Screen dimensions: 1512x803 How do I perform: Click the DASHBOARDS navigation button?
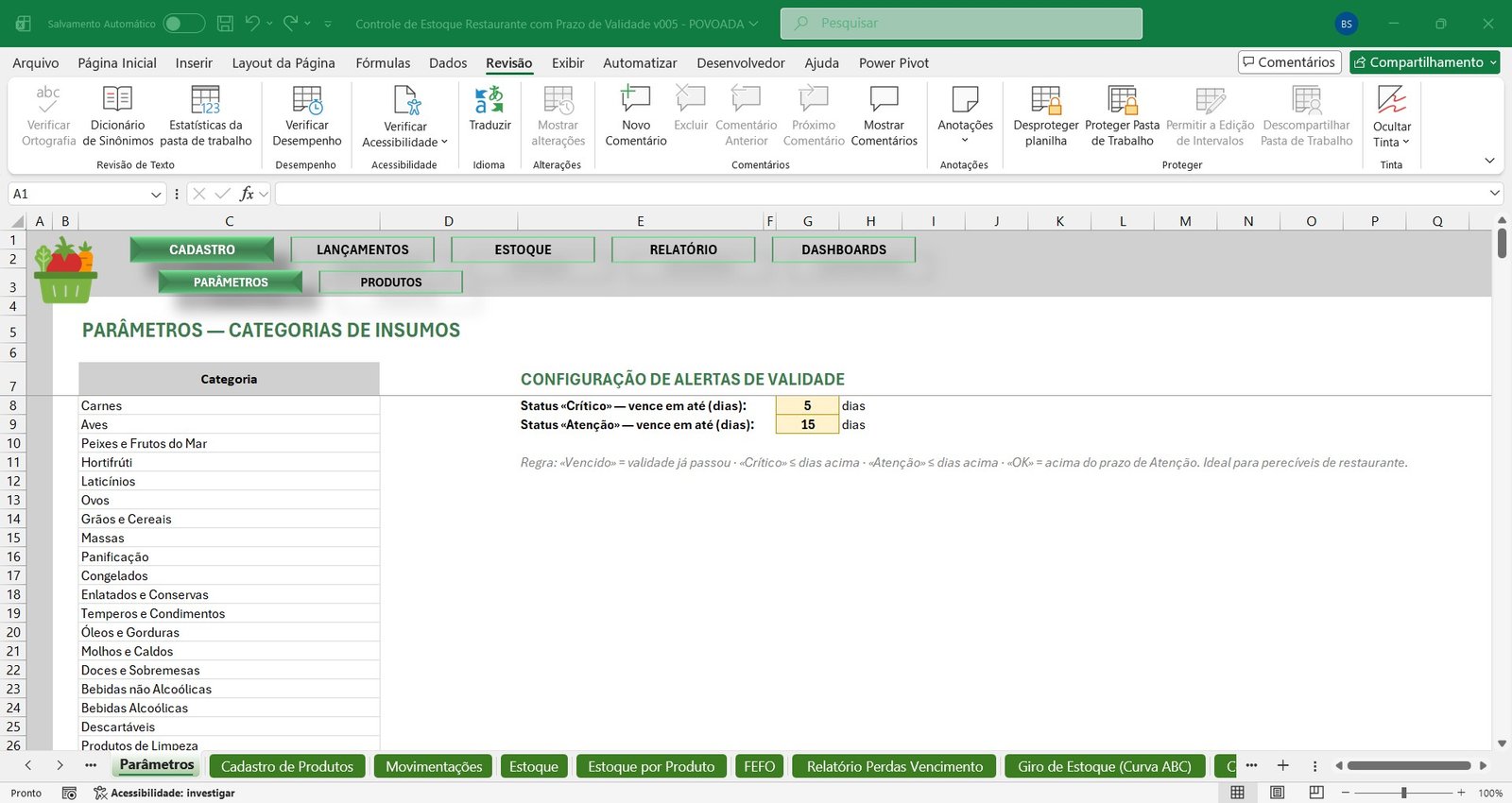pyautogui.click(x=844, y=249)
